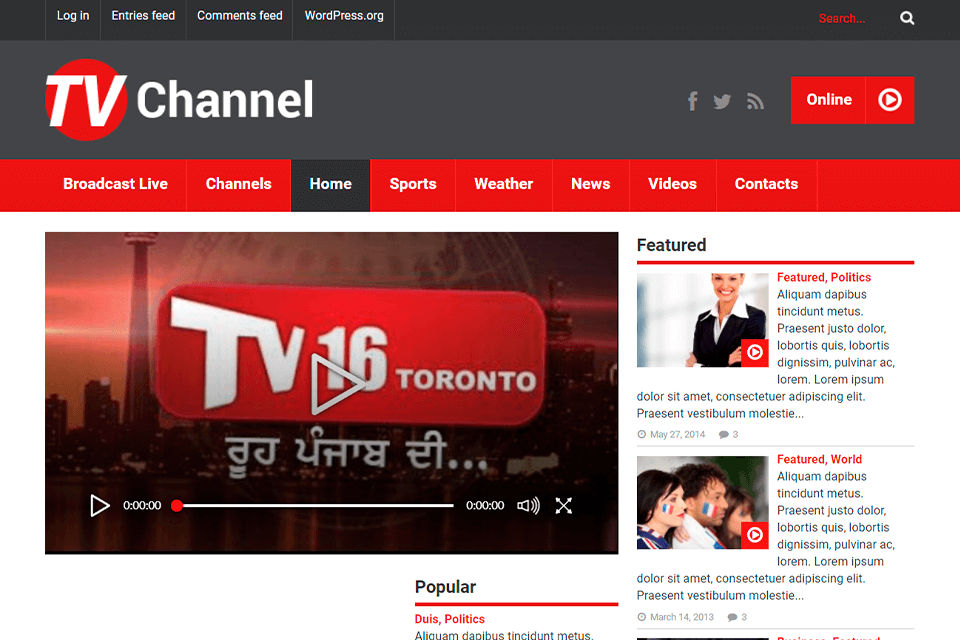
Task: Click the small play button in player controls
Action: [100, 505]
